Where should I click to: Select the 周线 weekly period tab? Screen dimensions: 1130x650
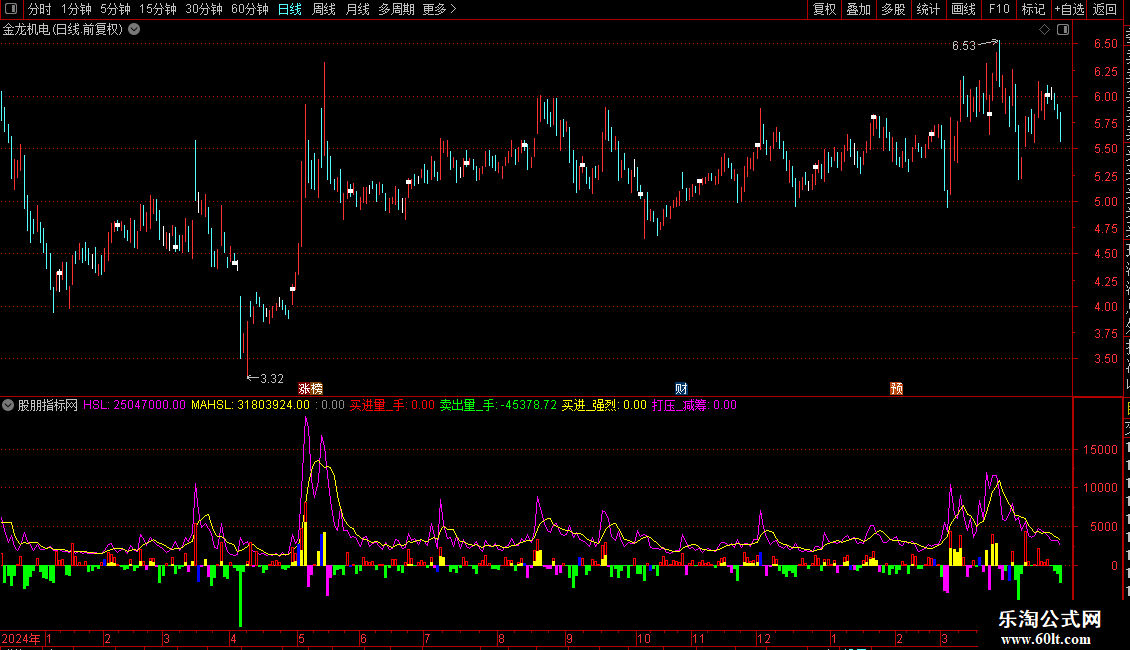pos(324,9)
